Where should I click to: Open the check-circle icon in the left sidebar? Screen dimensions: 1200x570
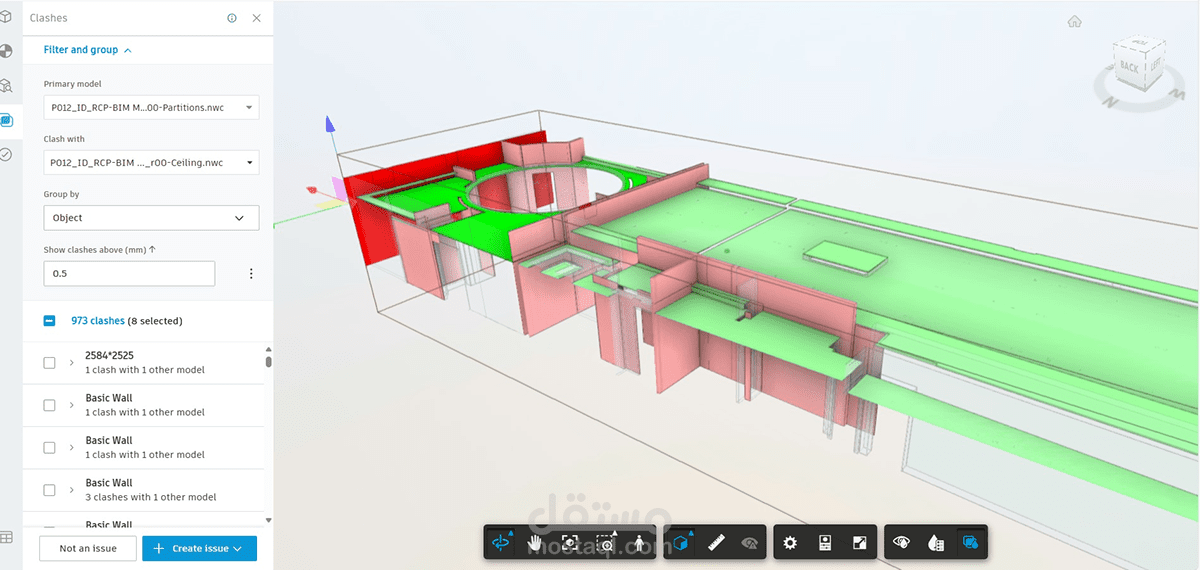tap(7, 154)
